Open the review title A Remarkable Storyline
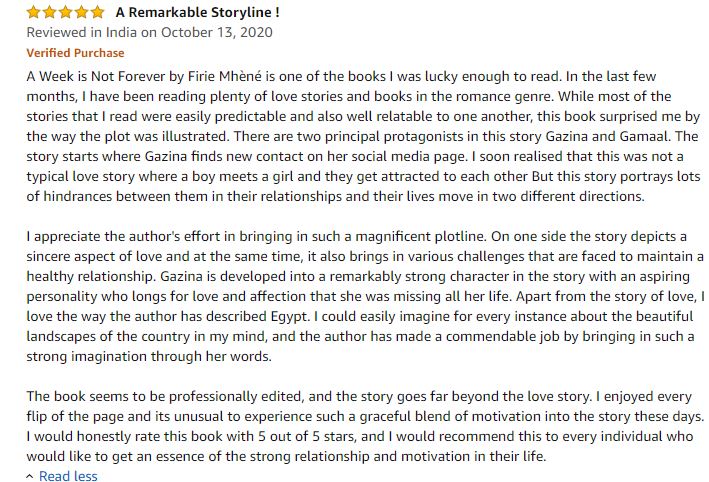The height and width of the screenshot is (482, 709). [x=198, y=12]
